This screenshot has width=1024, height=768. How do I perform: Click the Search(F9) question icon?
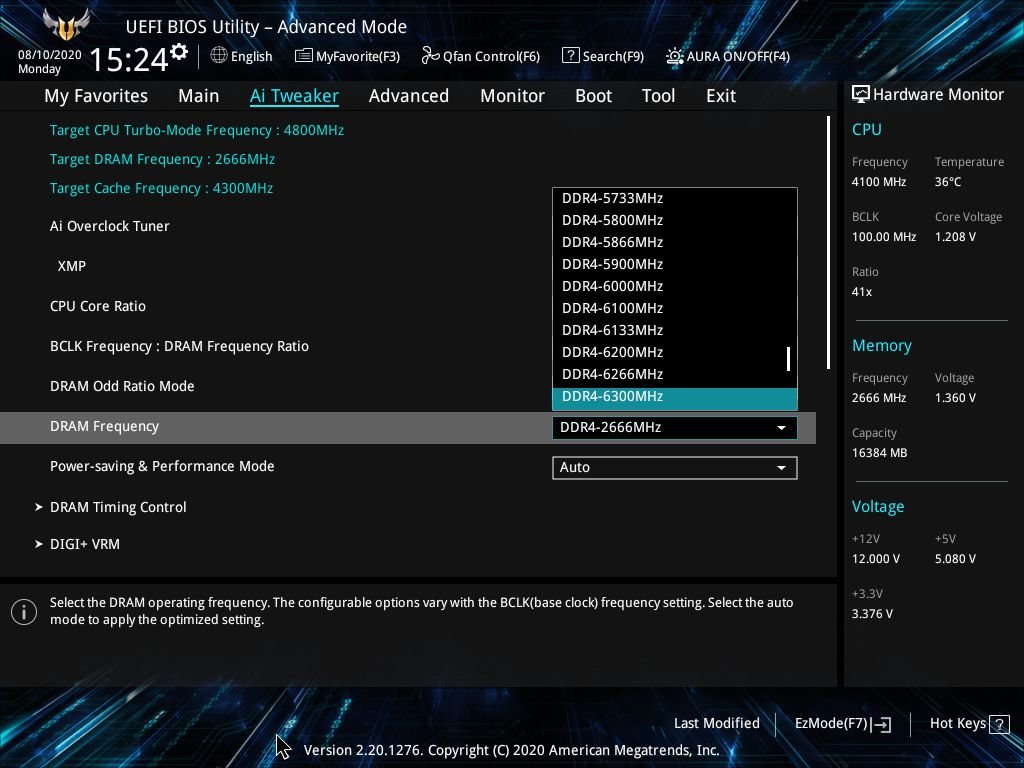click(x=570, y=56)
